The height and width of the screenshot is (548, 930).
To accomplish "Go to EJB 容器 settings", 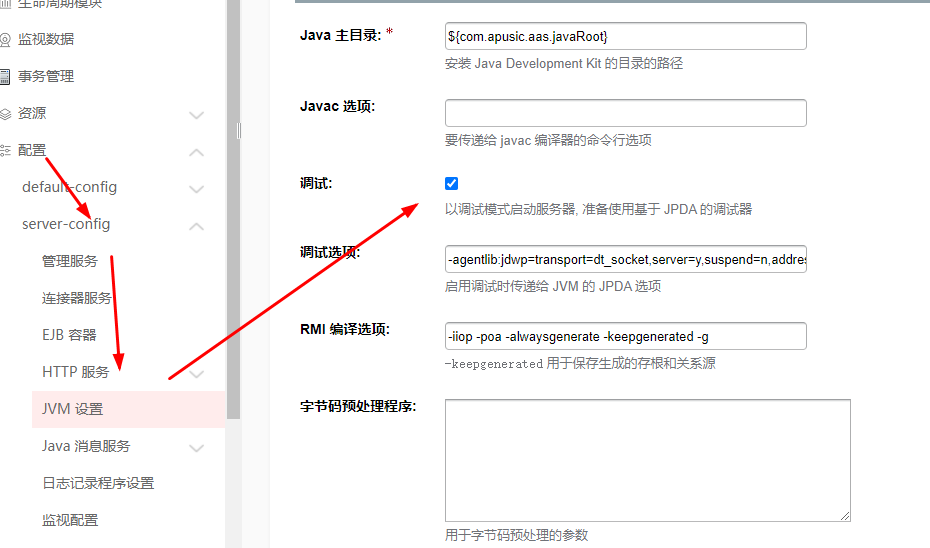I will (x=69, y=335).
